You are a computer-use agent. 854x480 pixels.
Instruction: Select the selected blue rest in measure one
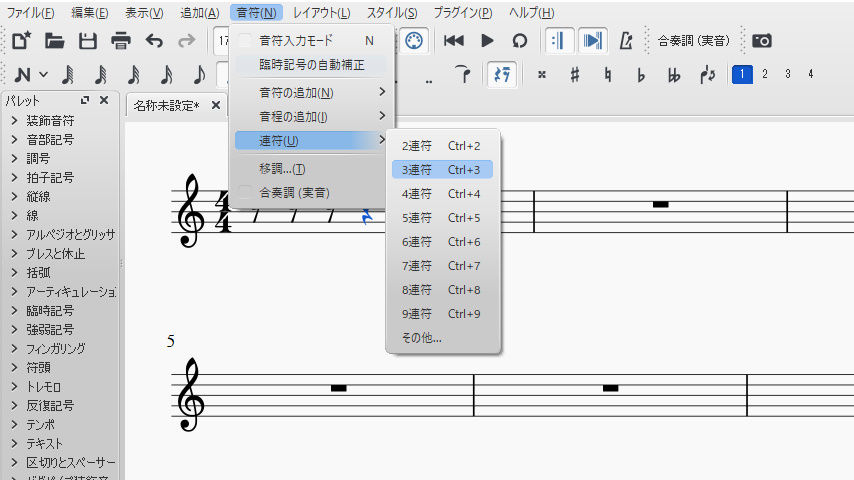[367, 216]
